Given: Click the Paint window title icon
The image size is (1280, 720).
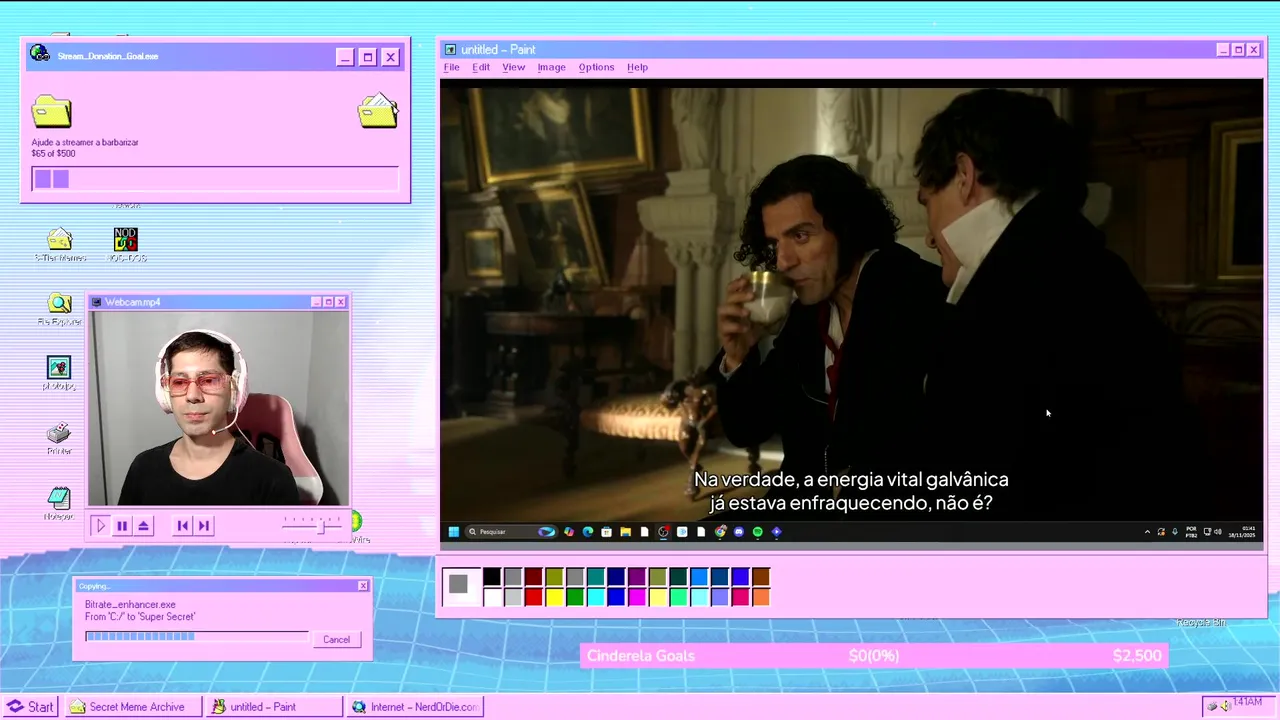Looking at the screenshot, I should (450, 49).
